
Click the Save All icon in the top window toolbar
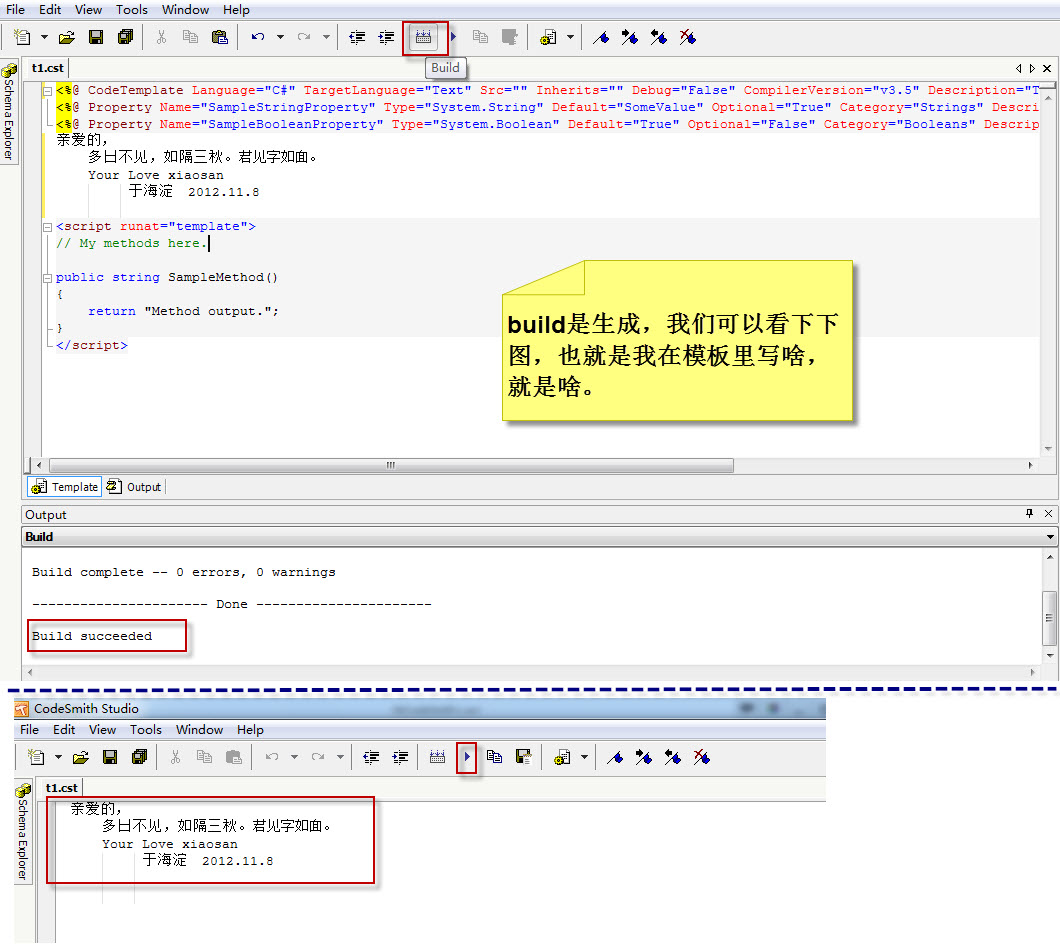point(126,37)
